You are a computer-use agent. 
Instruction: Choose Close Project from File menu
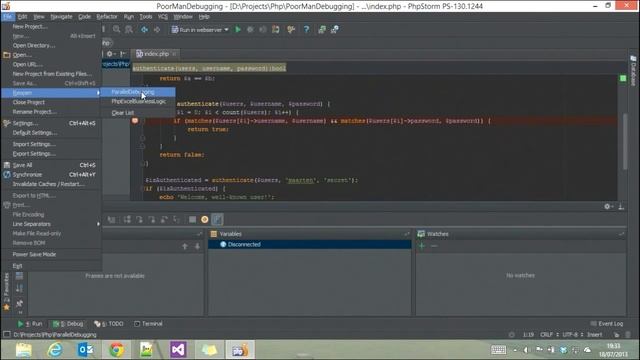coord(51,102)
